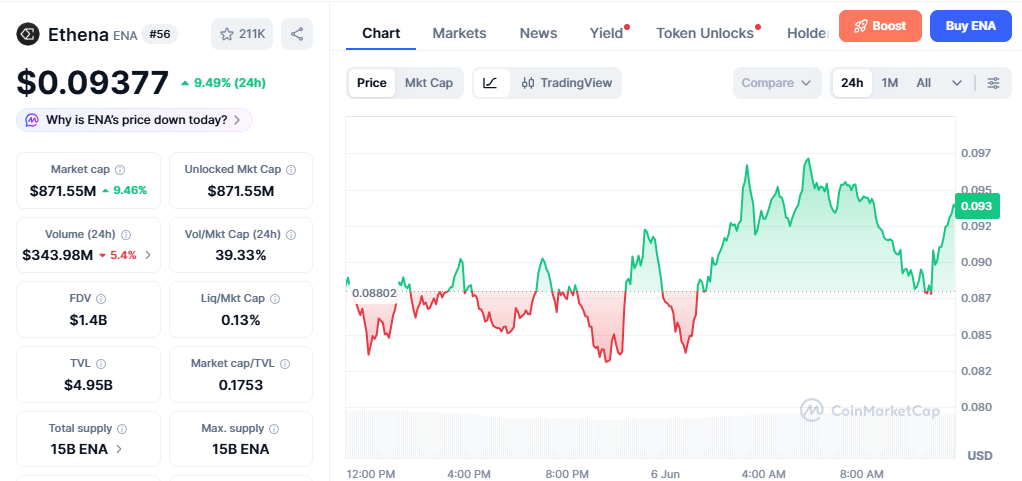Add ENA to watchlist with star 211K
This screenshot has height=481, width=1022.
(x=242, y=34)
